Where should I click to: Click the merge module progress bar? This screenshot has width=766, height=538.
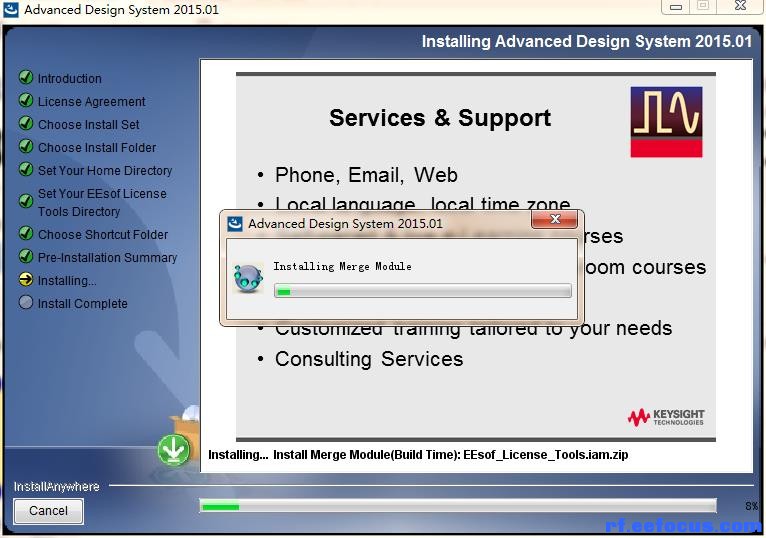[423, 291]
